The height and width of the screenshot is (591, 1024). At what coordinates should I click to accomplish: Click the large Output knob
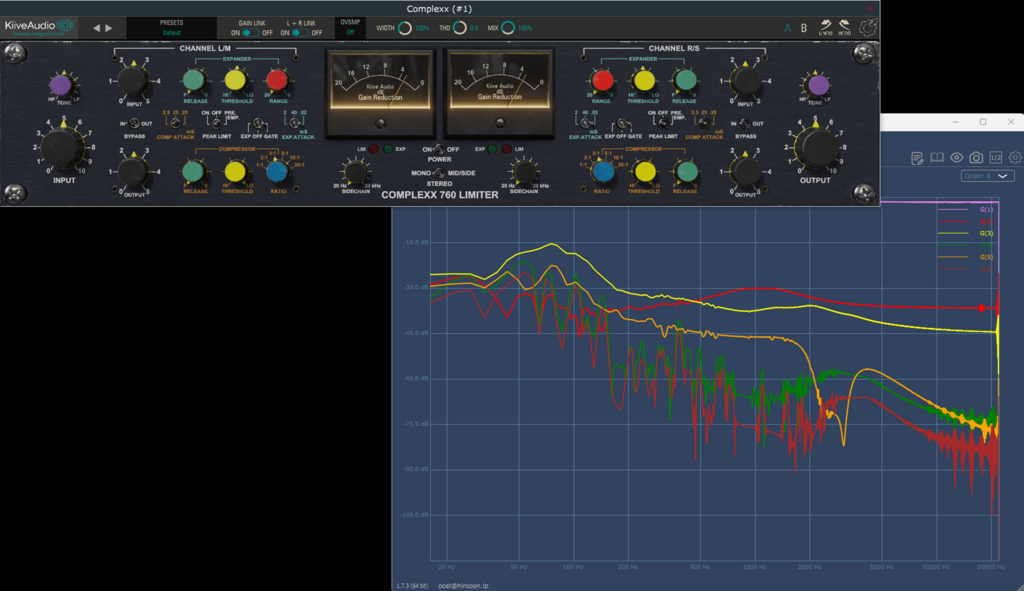pyautogui.click(x=815, y=147)
